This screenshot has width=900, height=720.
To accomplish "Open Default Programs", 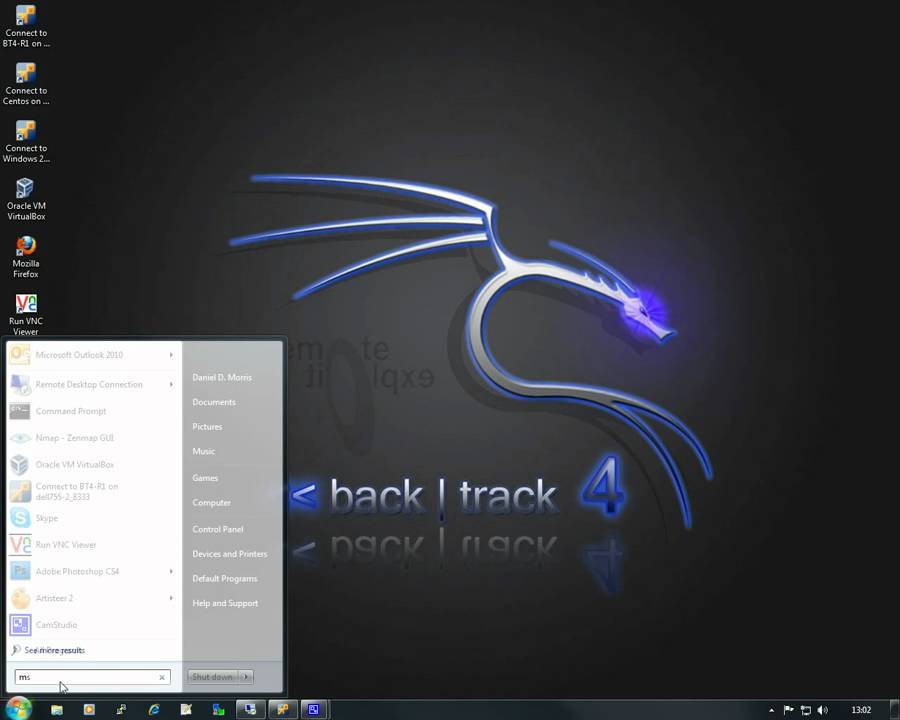I will click(x=224, y=578).
